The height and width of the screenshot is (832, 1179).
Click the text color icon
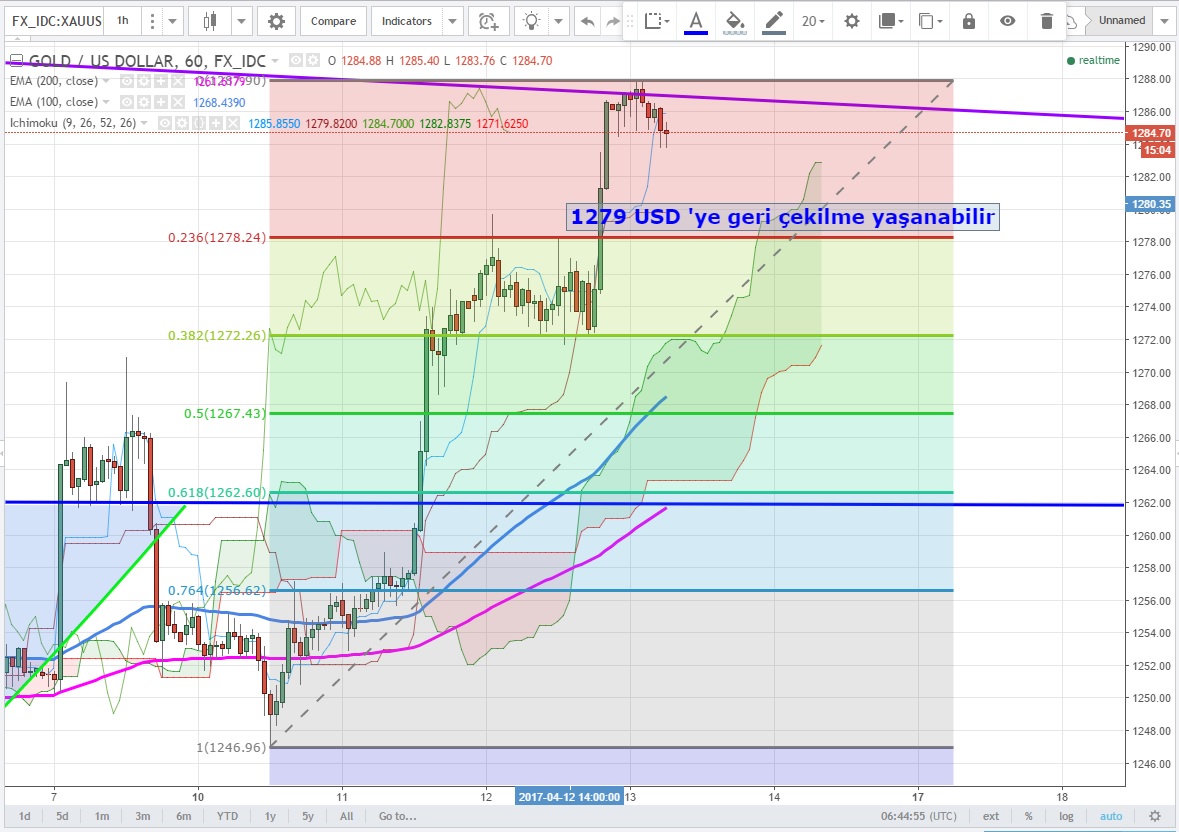tap(696, 21)
